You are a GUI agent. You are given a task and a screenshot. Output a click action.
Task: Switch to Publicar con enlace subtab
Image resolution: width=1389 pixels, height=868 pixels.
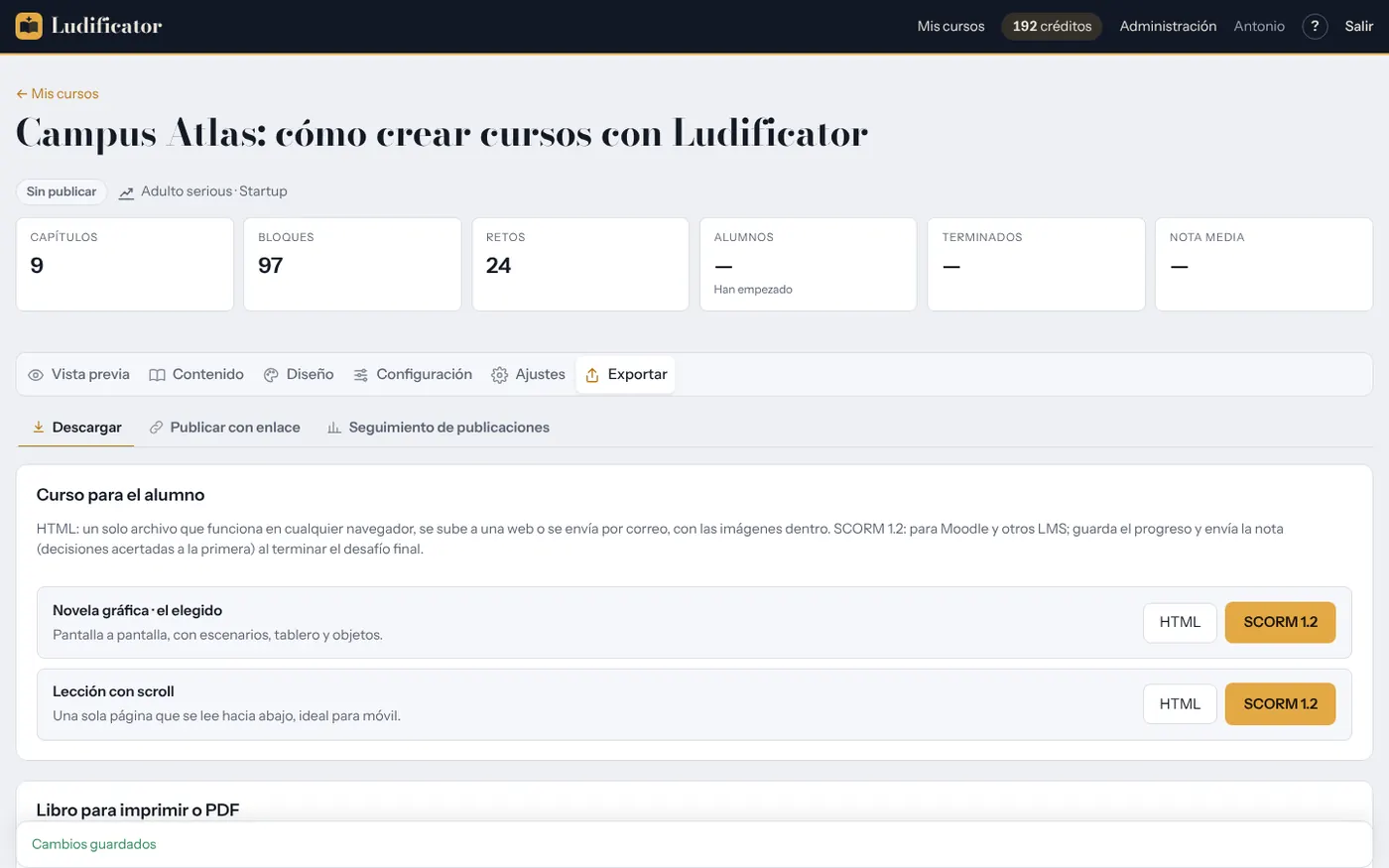(x=225, y=428)
